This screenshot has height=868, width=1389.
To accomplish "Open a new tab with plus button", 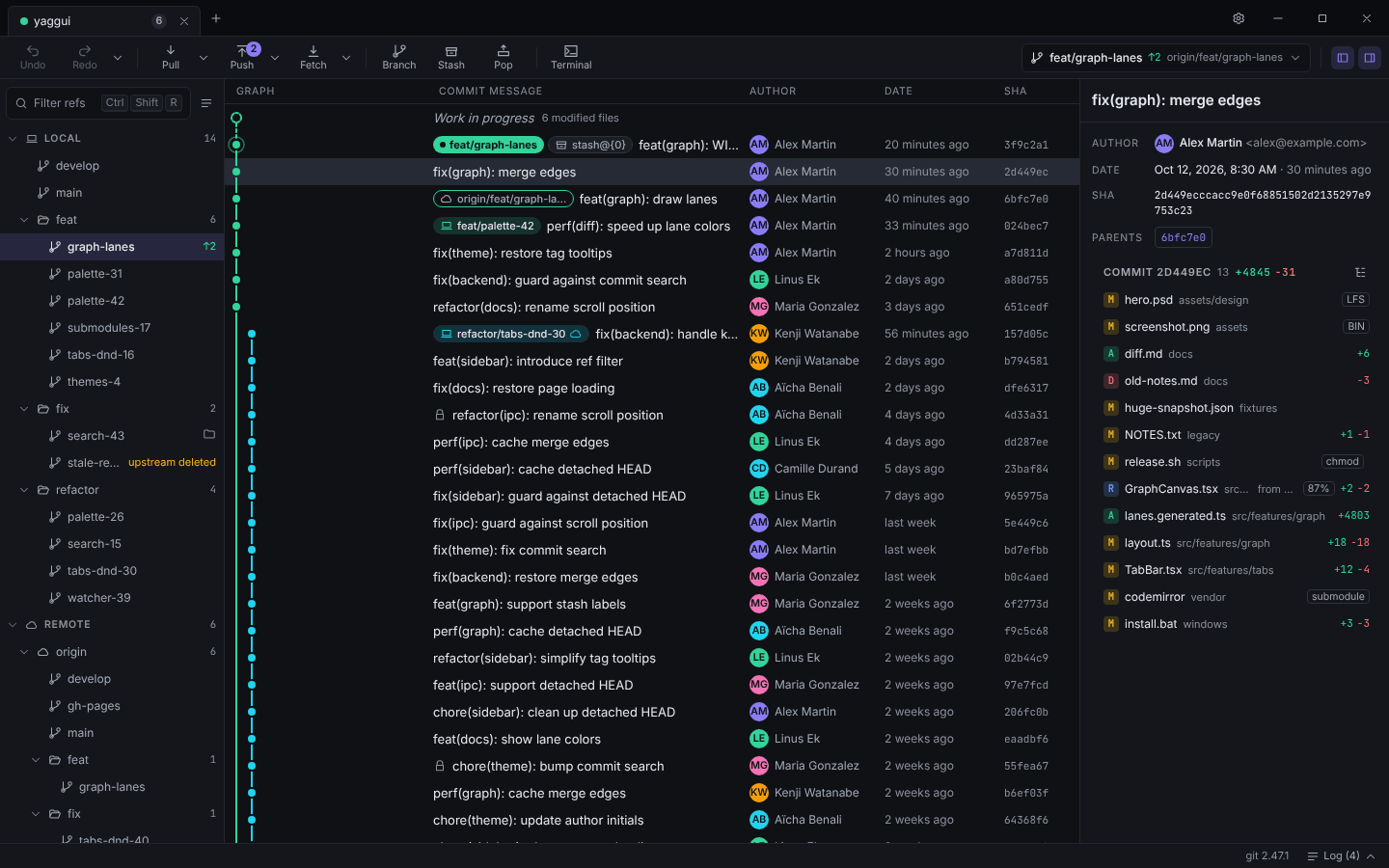I will (x=216, y=18).
